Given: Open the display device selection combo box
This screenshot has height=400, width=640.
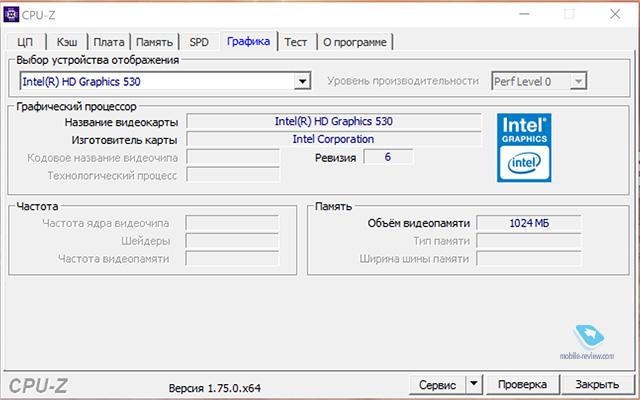Looking at the screenshot, I should [x=165, y=81].
